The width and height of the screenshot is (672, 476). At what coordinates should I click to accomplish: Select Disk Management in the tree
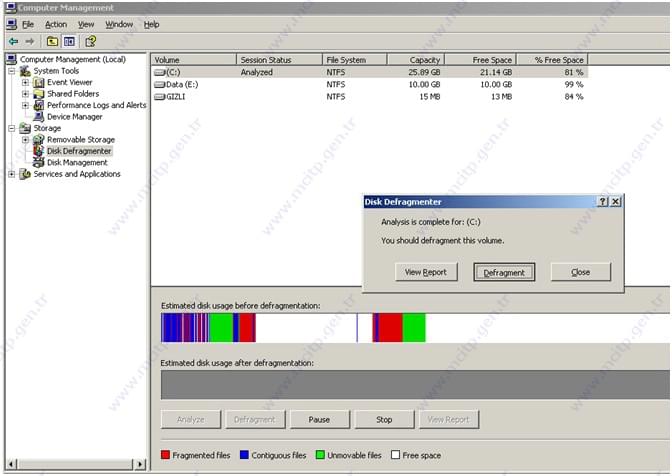(77, 162)
